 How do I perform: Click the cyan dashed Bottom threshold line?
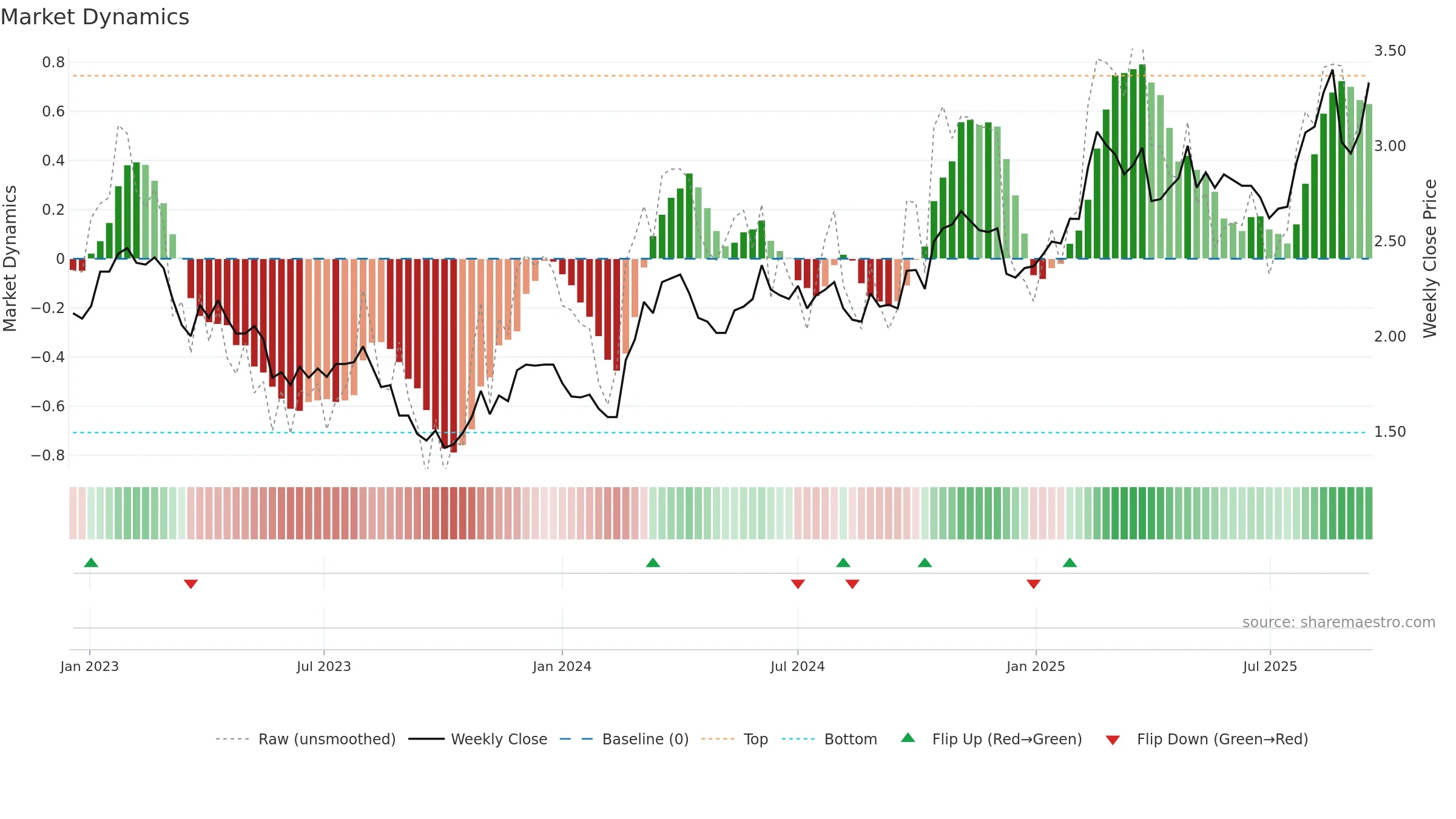720,433
